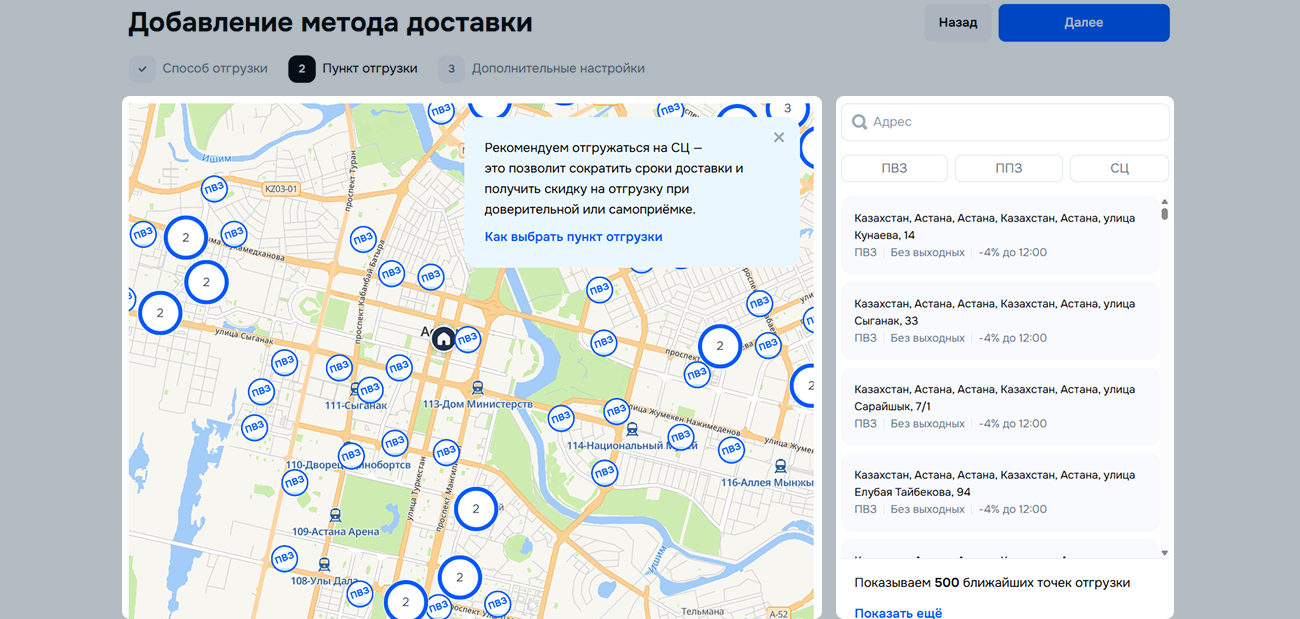The width and height of the screenshot is (1300, 619).
Task: Click the Далее button
Action: (1083, 23)
